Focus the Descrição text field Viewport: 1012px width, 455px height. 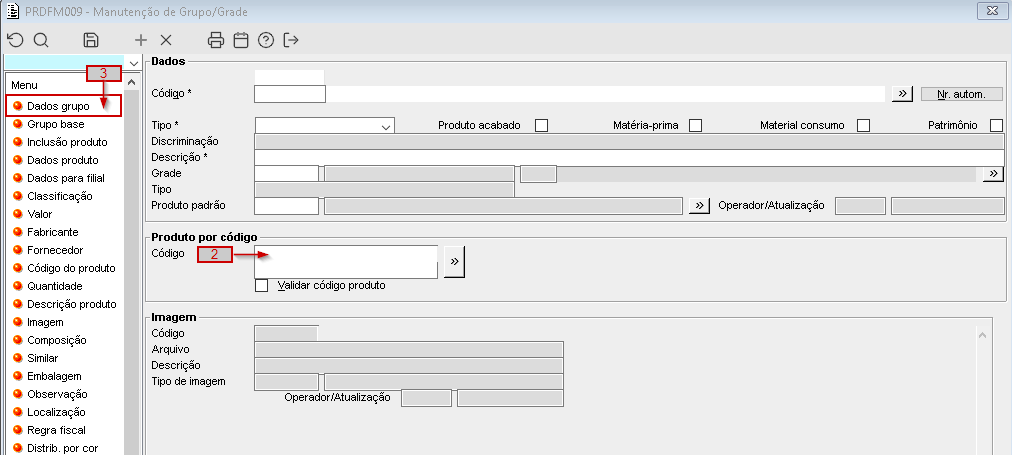[629, 157]
